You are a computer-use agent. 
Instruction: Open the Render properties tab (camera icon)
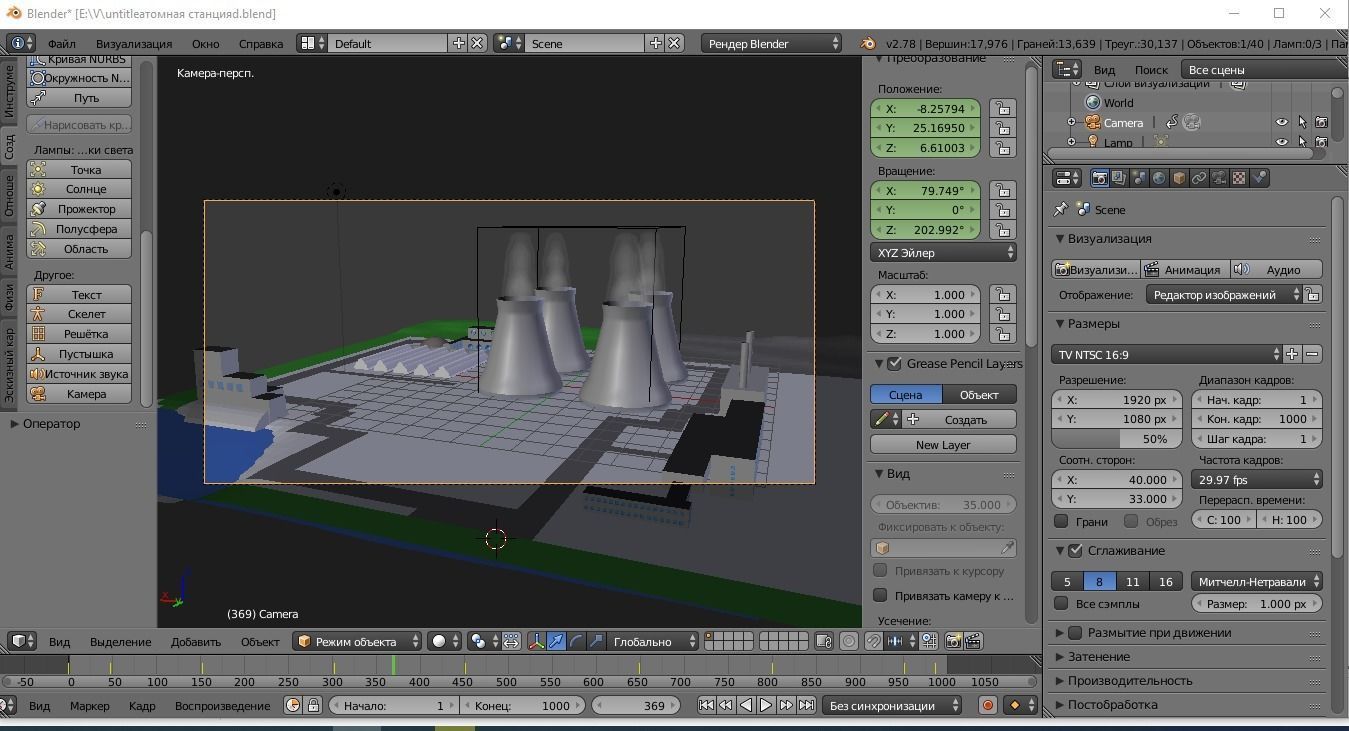1099,178
